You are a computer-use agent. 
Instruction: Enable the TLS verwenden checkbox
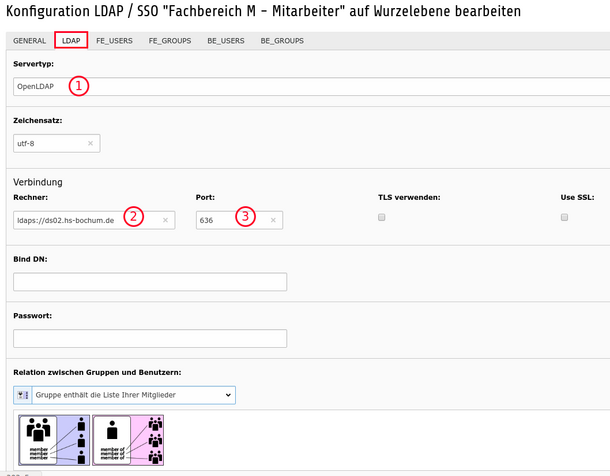[x=382, y=217]
